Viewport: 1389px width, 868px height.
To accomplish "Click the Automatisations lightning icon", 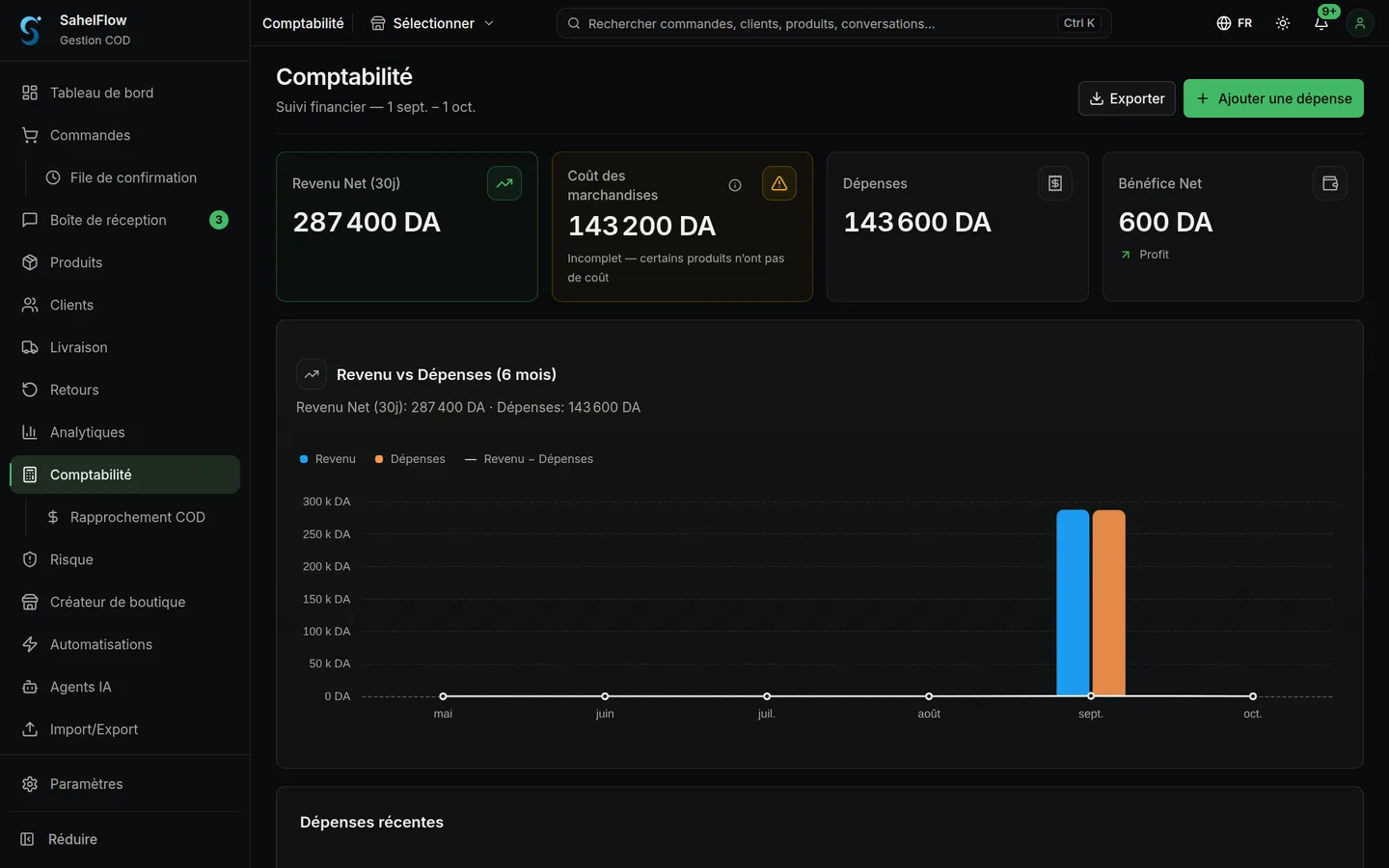I will pos(30,644).
